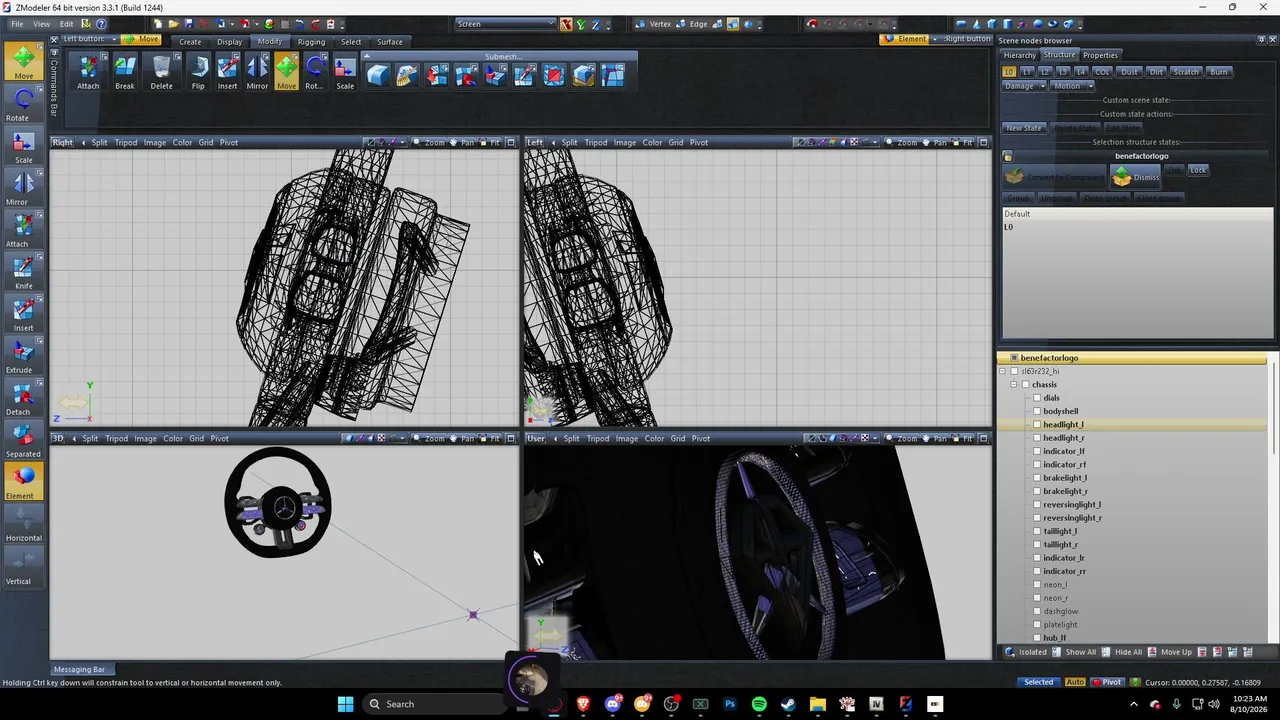Open the File menu
1280x720 pixels.
(17, 24)
